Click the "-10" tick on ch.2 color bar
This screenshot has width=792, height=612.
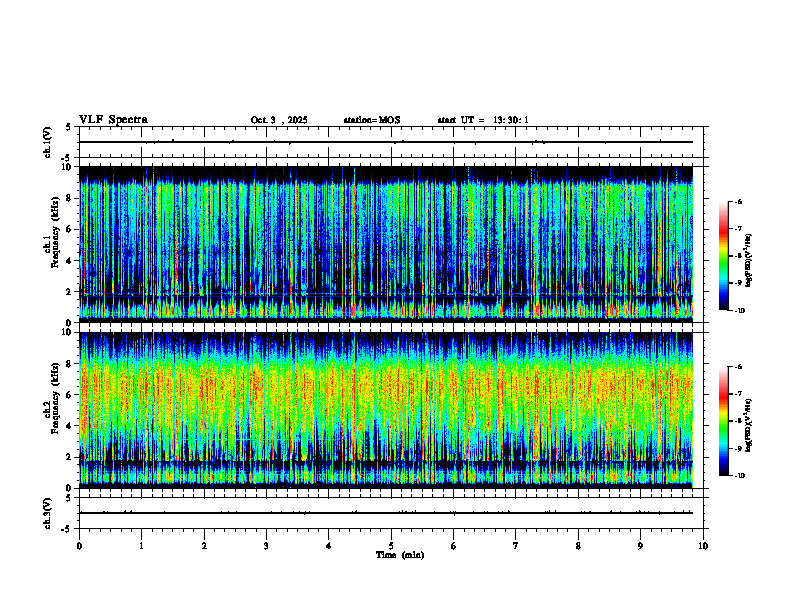pyautogui.click(x=739, y=476)
